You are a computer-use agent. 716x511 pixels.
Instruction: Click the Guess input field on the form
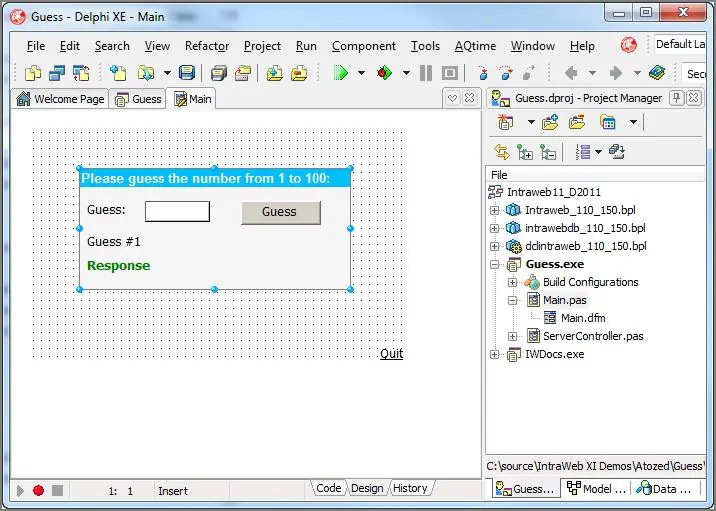(x=177, y=211)
